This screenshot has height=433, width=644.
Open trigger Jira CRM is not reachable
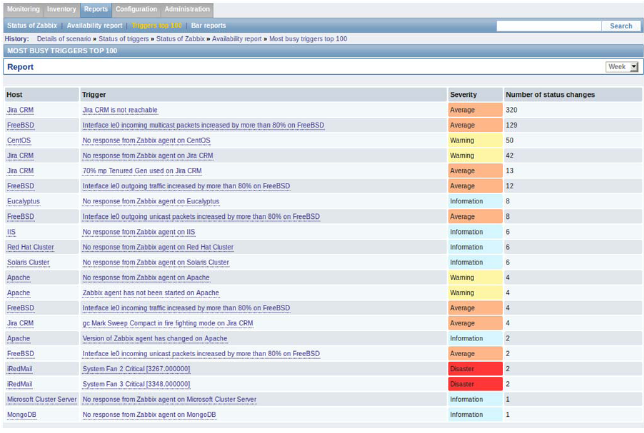[x=120, y=110]
